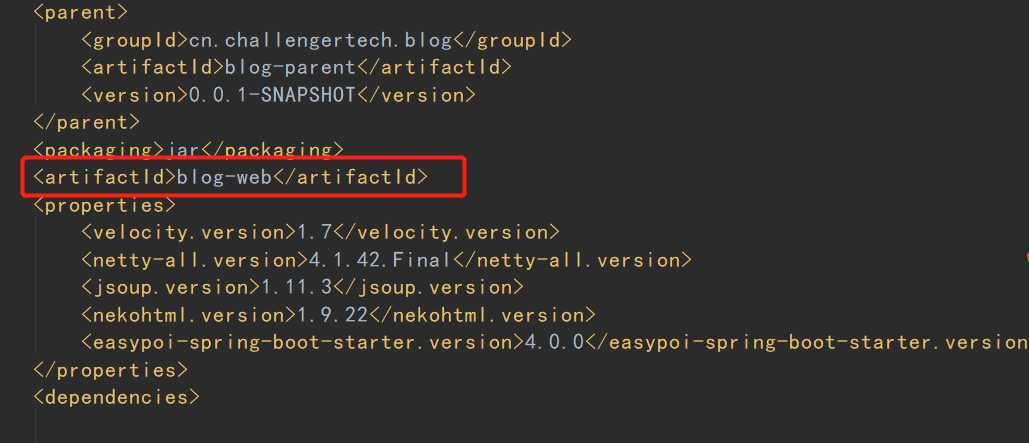The image size is (1029, 443).
Task: Click the orange marker at right edge
Action: 1026,256
